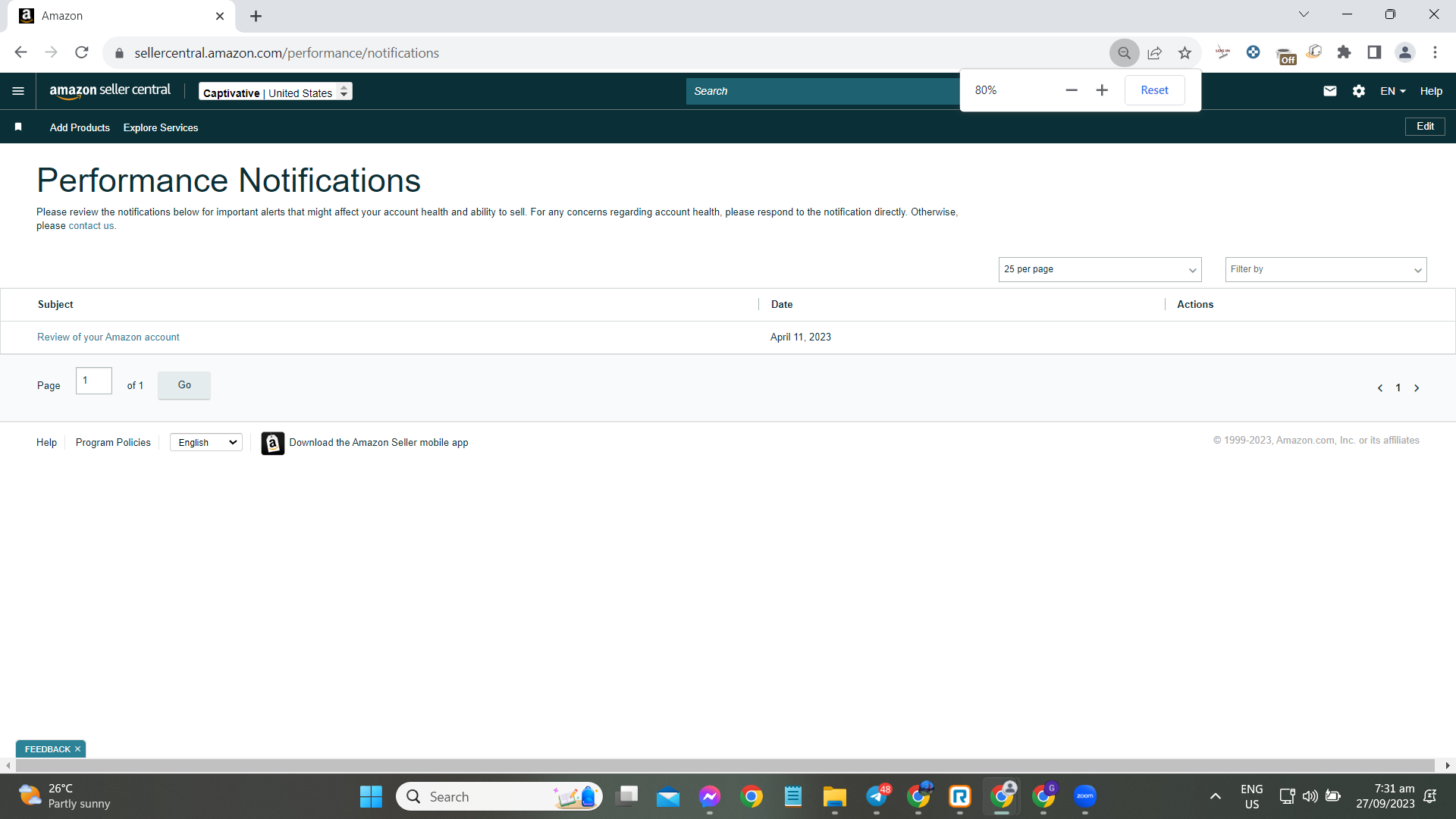Open the tab search chevron
The height and width of the screenshot is (819, 1456).
click(x=1304, y=14)
